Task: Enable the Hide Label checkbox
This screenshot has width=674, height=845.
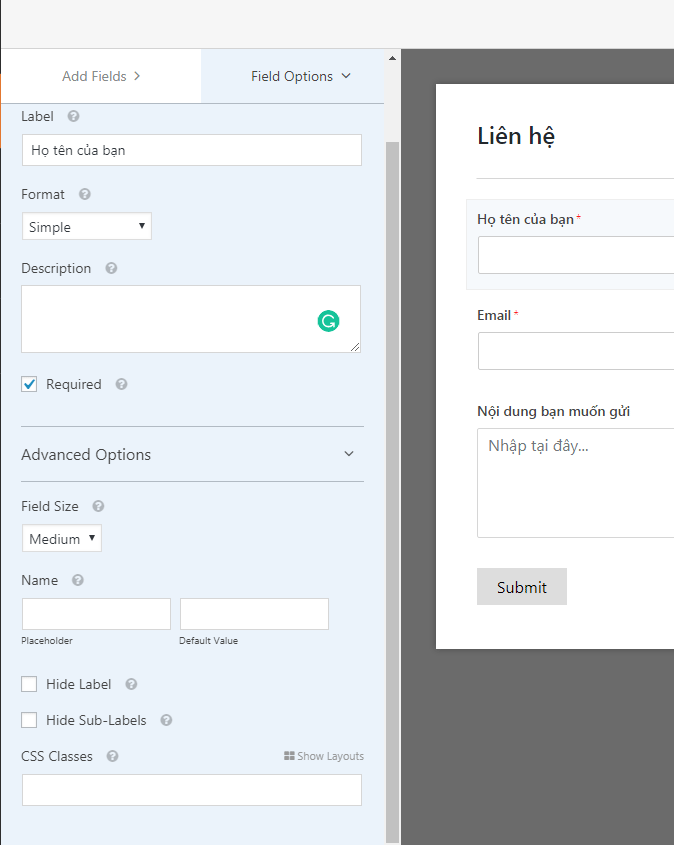Action: point(29,685)
